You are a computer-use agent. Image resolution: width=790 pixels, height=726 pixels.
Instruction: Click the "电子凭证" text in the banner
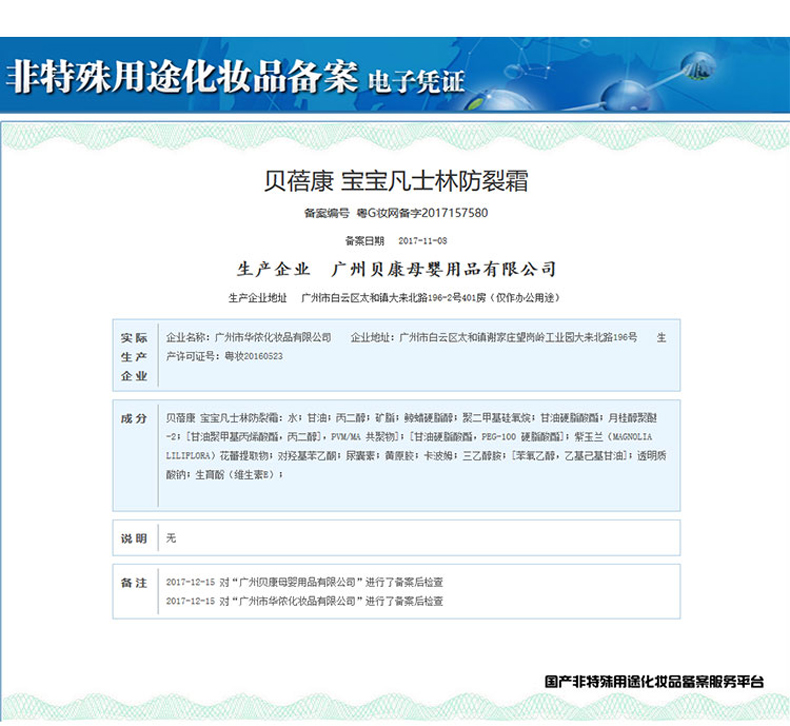(416, 82)
